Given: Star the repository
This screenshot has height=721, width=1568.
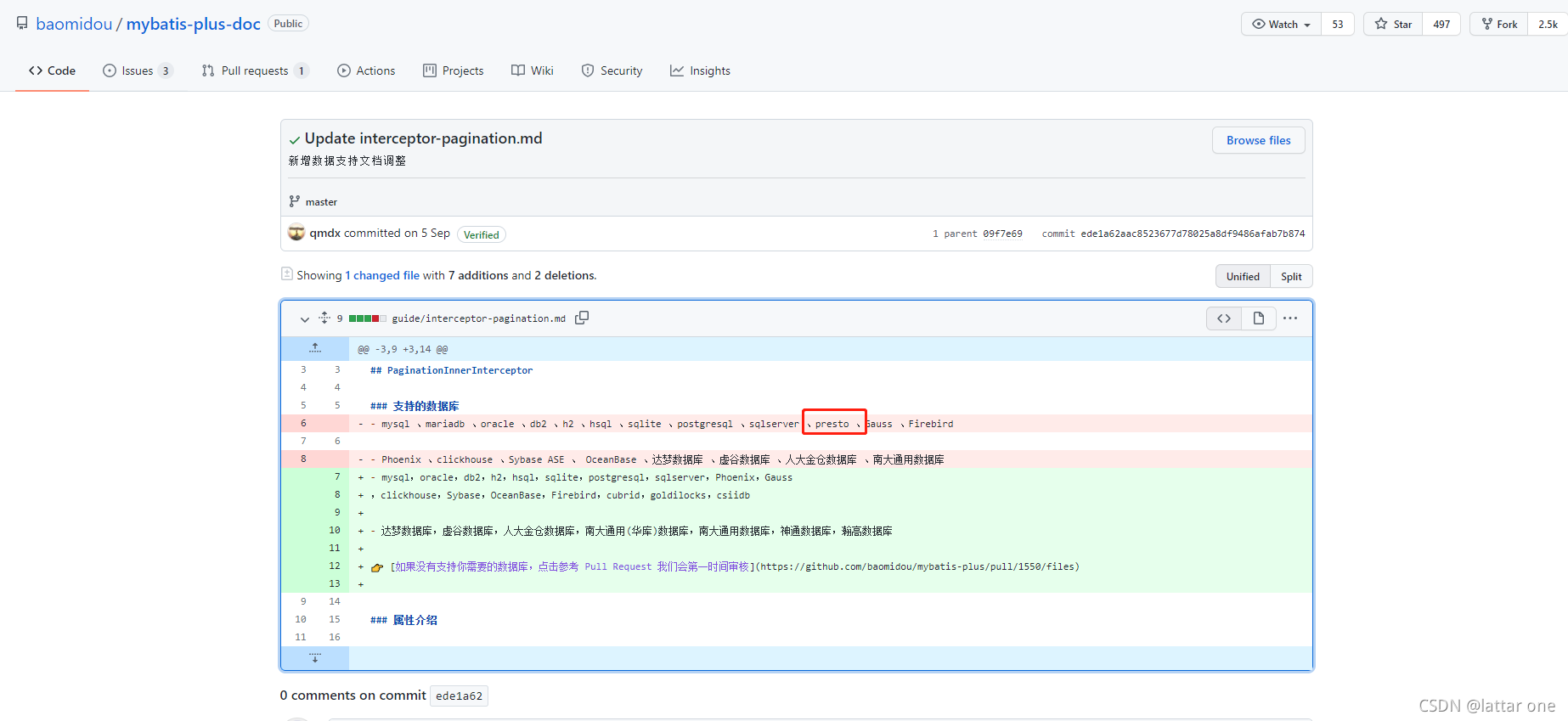Looking at the screenshot, I should (1393, 24).
